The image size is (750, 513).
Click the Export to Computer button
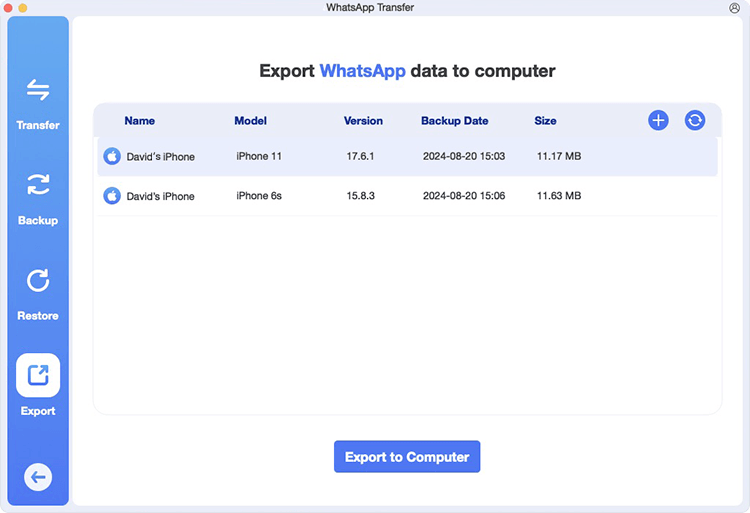click(407, 457)
